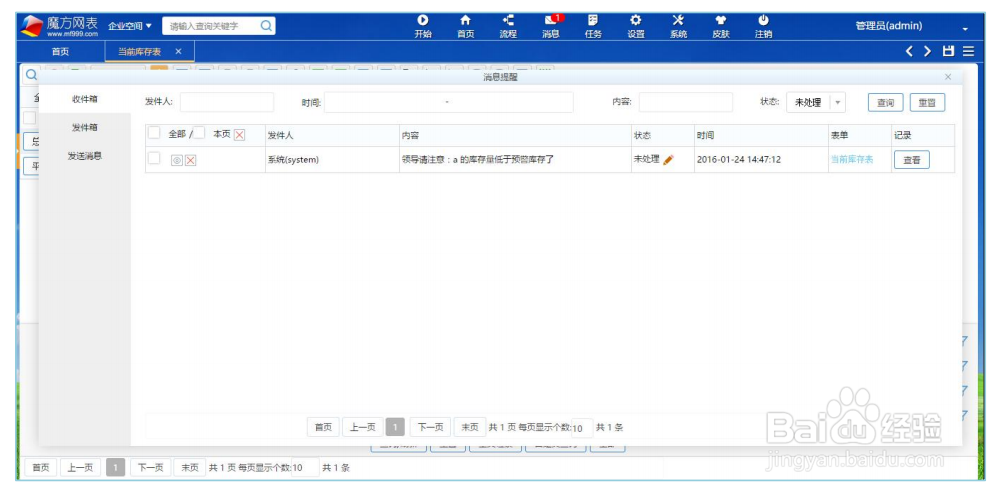
Task: Click the 发件人 sender input field
Action: point(227,103)
